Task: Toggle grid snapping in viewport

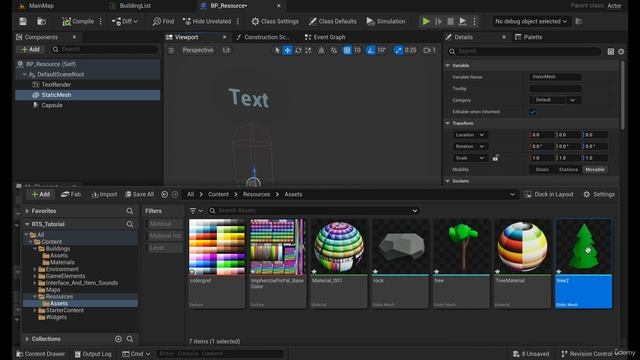Action: (x=347, y=50)
